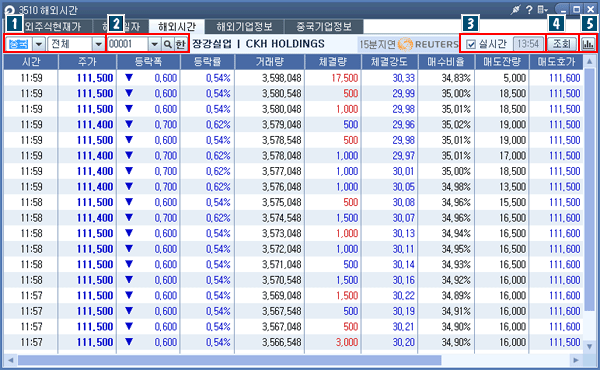600x370 pixels.
Task: Click the horizontal scrollbar left arrow
Action: pos(10,360)
